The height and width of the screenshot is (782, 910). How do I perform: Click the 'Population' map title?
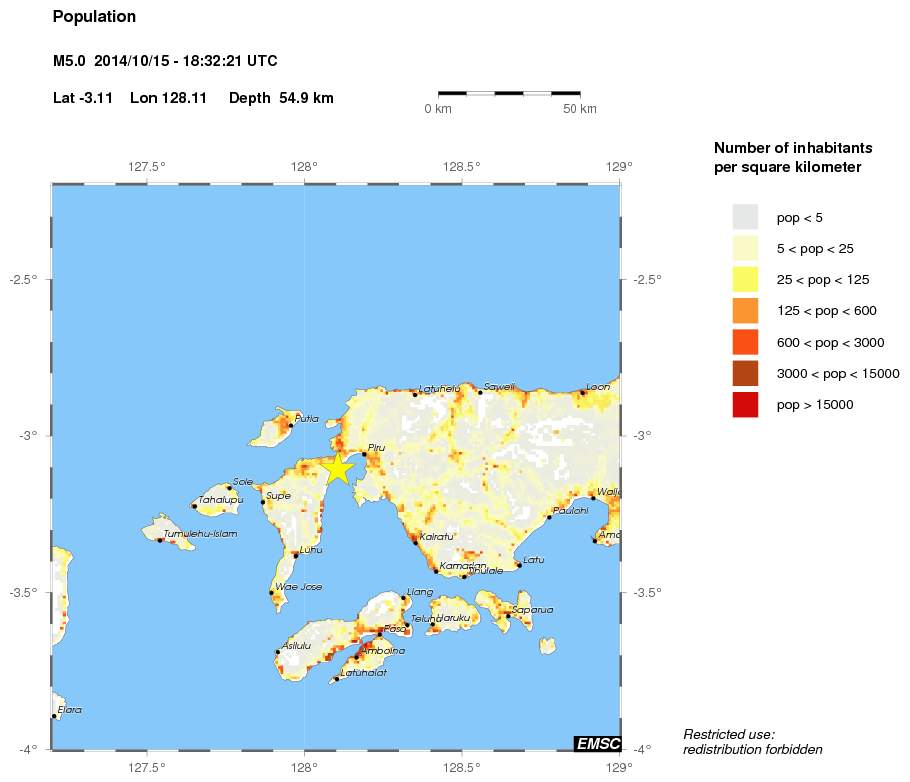click(94, 17)
